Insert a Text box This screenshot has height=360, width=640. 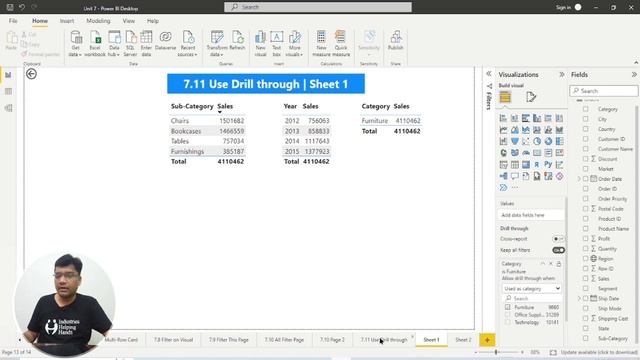[276, 43]
